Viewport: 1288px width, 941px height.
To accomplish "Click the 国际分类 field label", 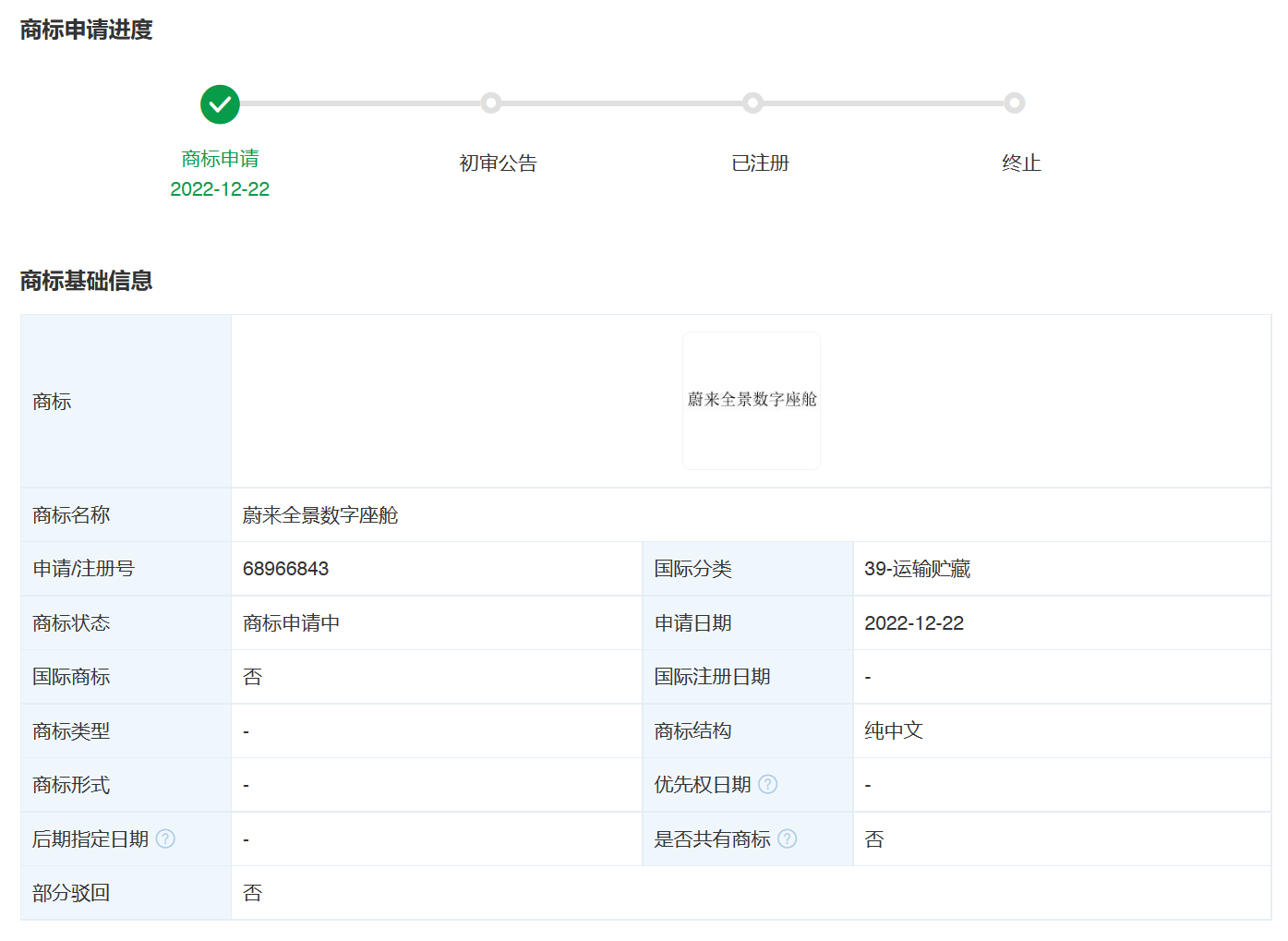I will (x=693, y=569).
